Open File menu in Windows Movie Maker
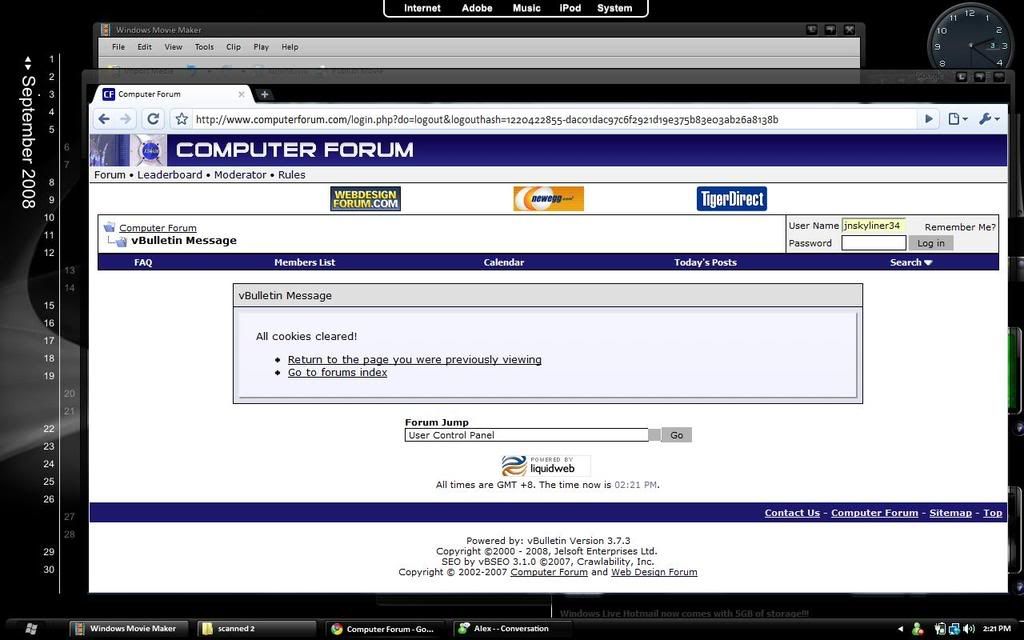This screenshot has width=1024, height=640. pos(118,47)
